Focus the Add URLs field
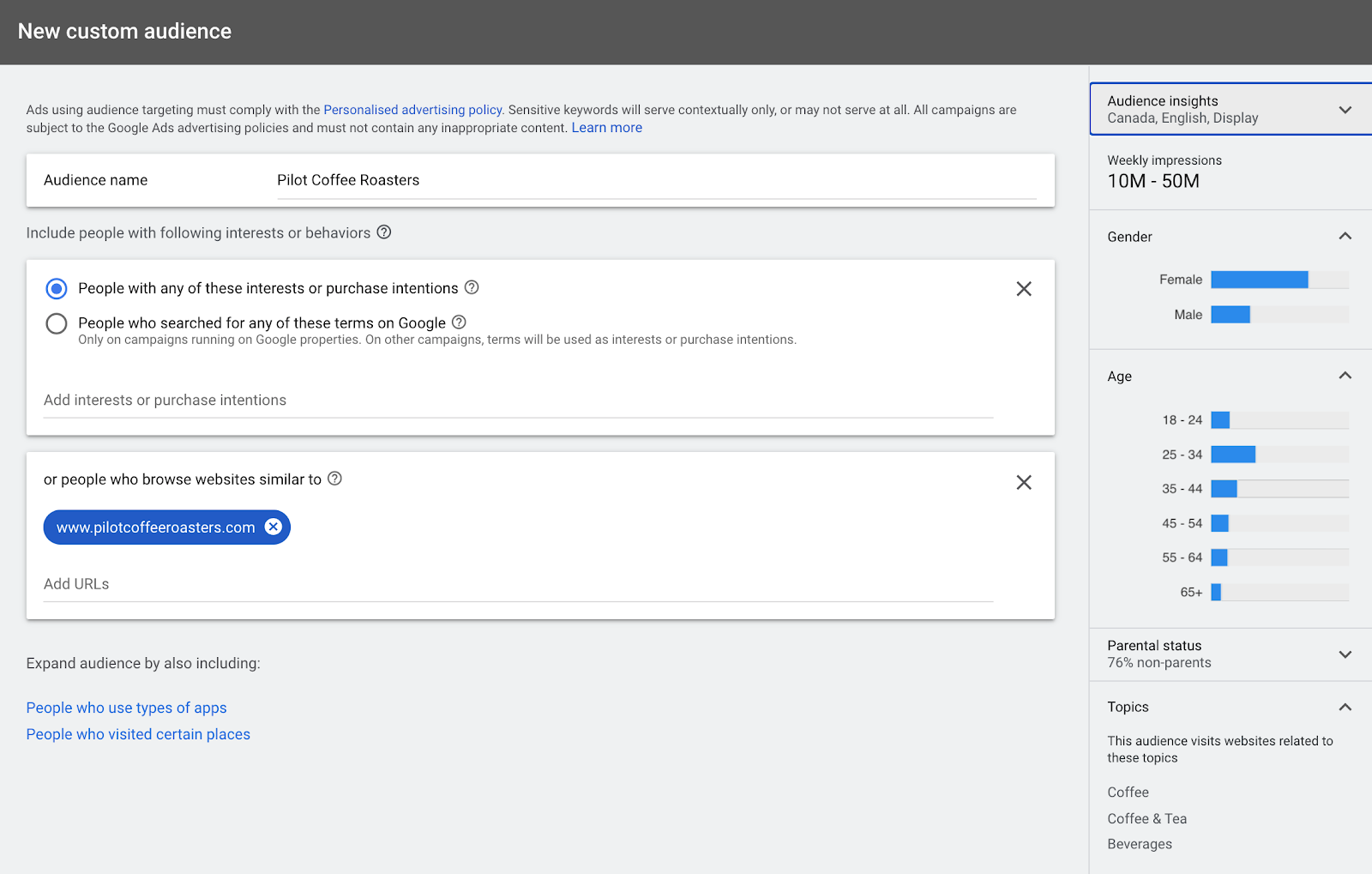This screenshot has width=1372, height=874. [519, 584]
